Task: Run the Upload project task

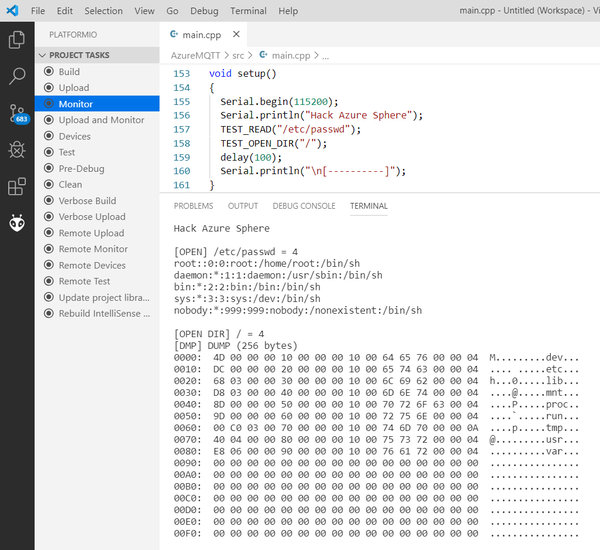Action: pos(97,88)
